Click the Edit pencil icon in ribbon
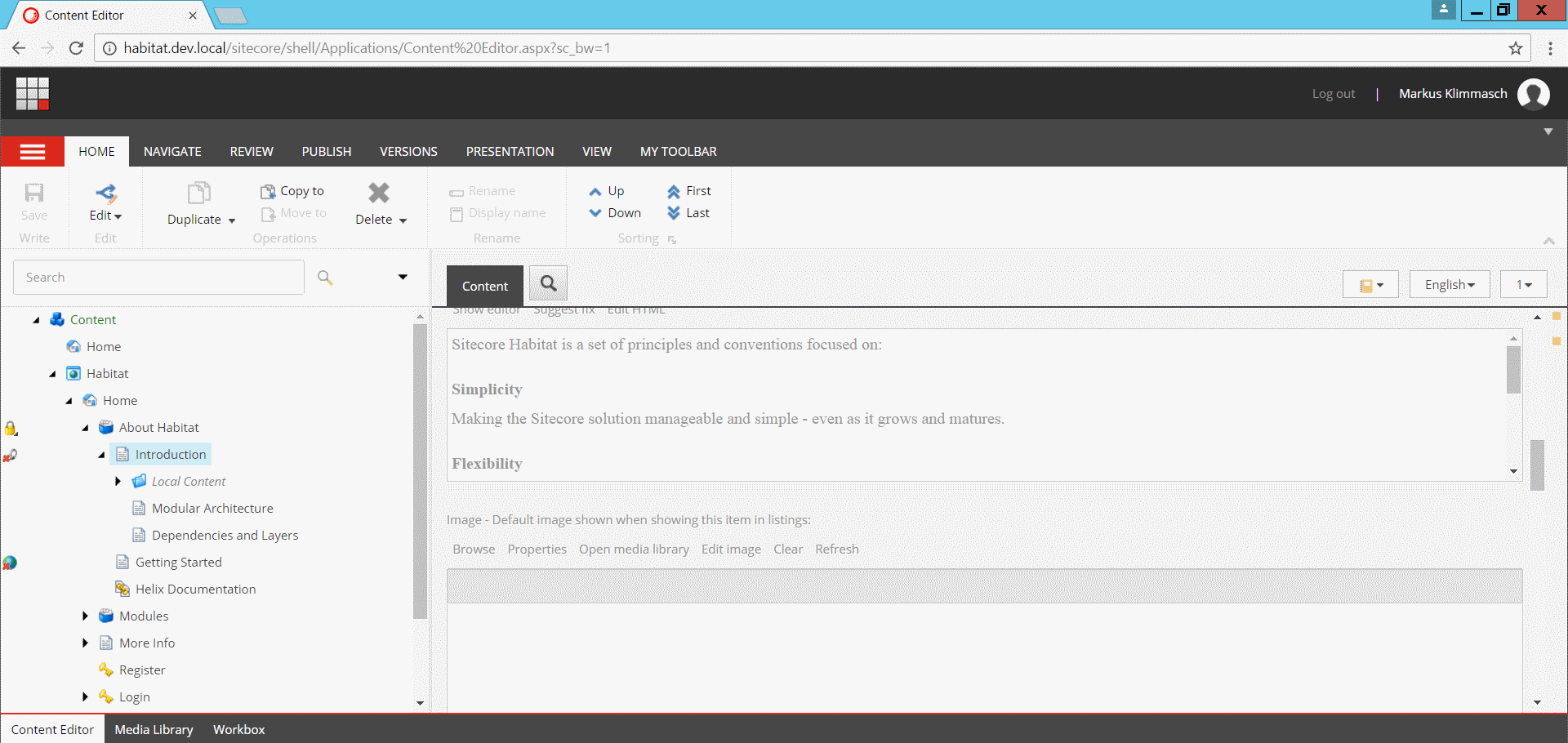 106,193
